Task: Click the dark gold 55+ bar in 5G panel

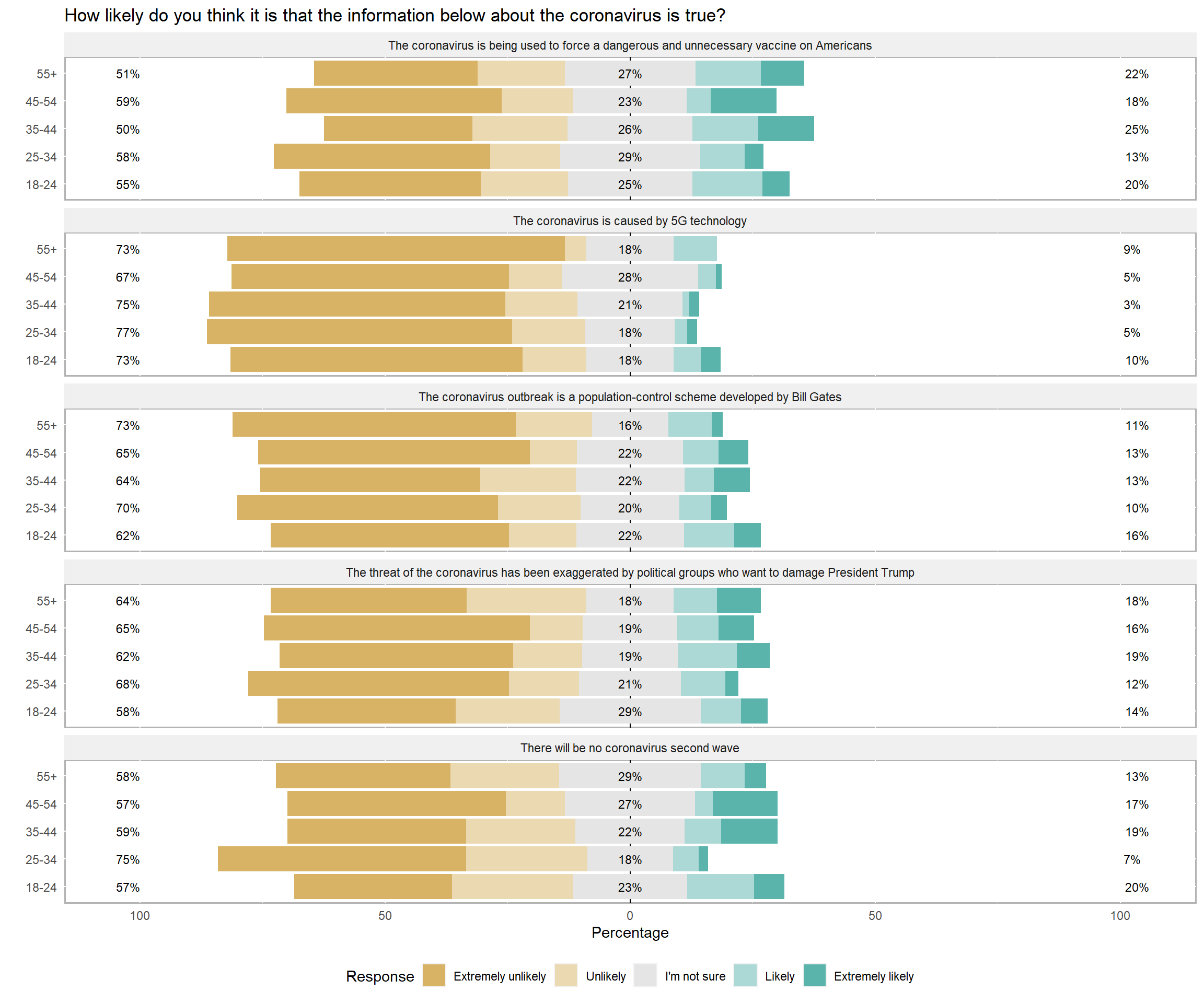Action: click(x=396, y=249)
